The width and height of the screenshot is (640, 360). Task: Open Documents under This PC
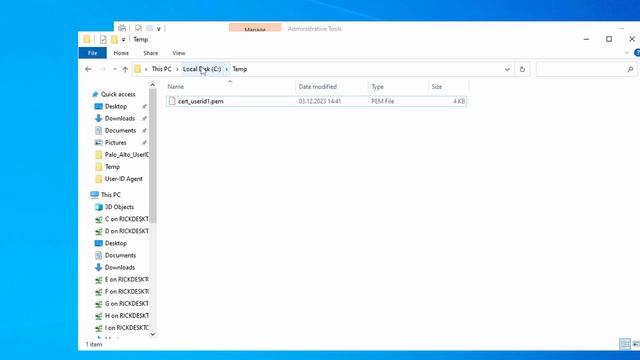[x=120, y=256]
